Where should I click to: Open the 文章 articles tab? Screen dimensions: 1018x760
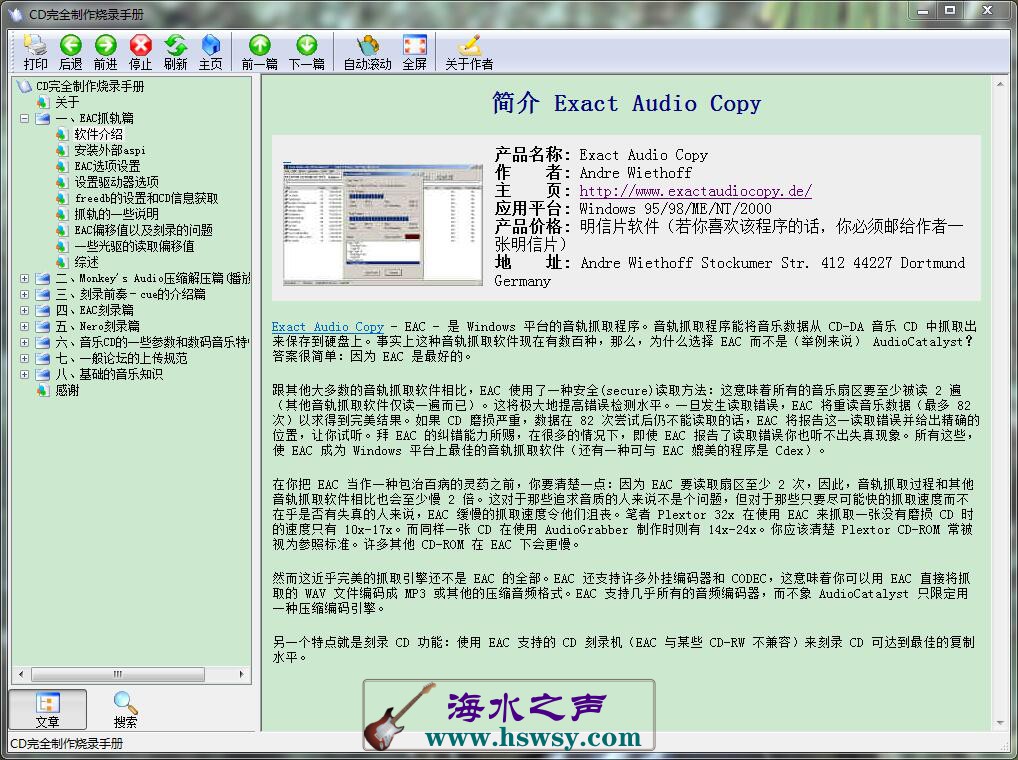[47, 710]
